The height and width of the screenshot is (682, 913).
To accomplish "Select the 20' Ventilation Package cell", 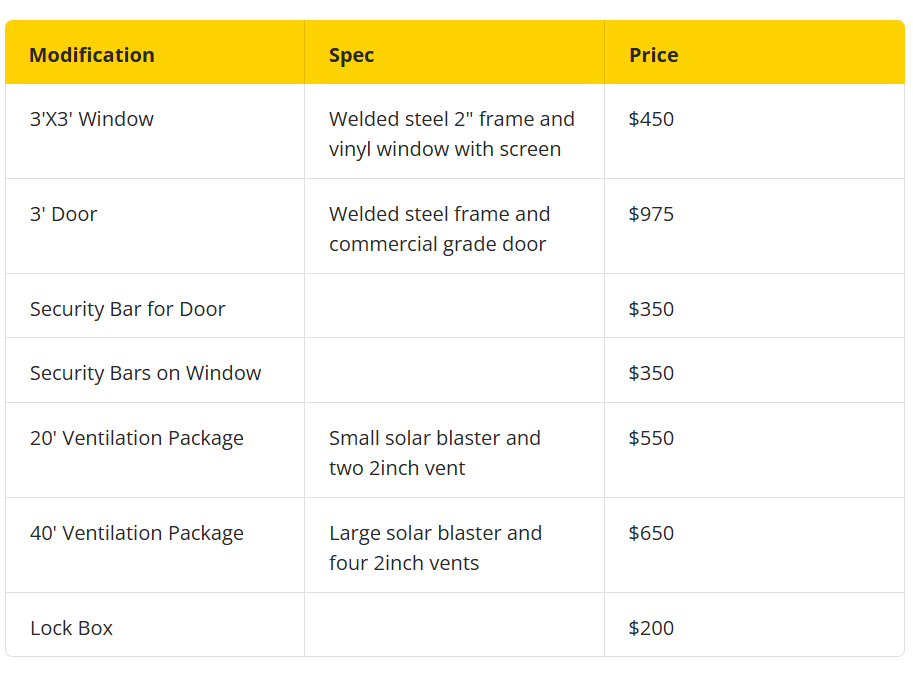I will point(137,438).
